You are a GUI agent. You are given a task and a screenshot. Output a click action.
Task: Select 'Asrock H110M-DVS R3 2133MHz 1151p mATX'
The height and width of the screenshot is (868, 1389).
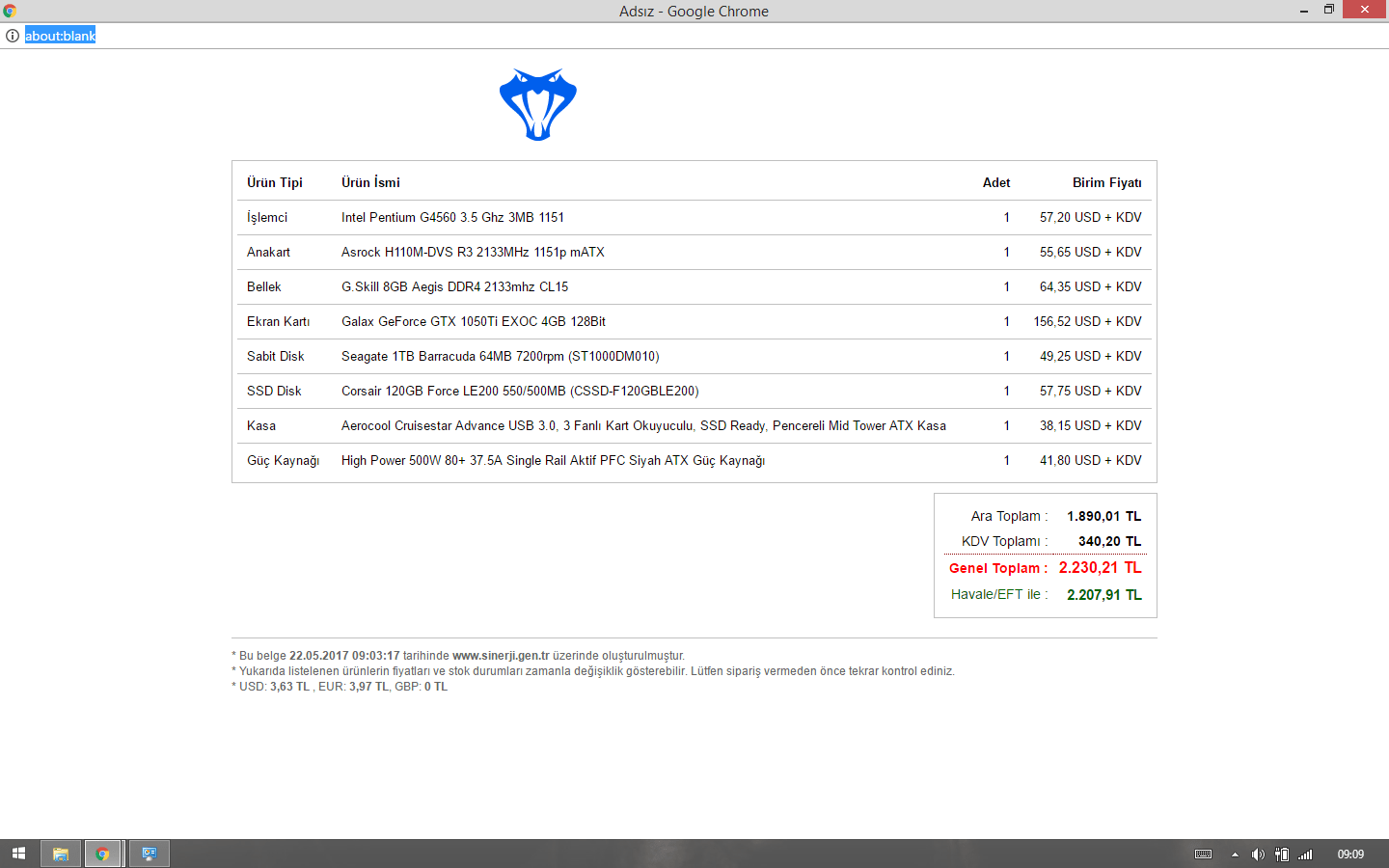tap(473, 252)
